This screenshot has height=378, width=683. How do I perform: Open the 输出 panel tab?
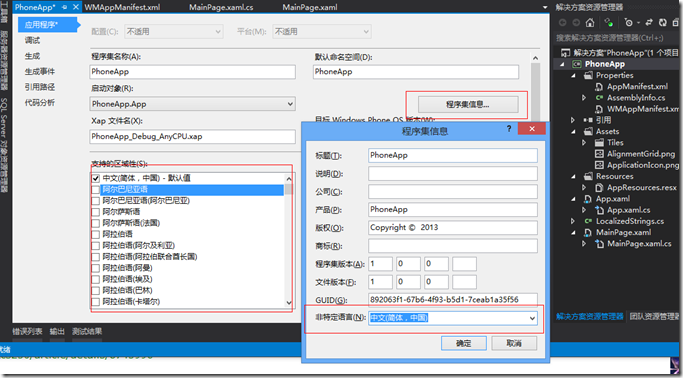(x=57, y=331)
